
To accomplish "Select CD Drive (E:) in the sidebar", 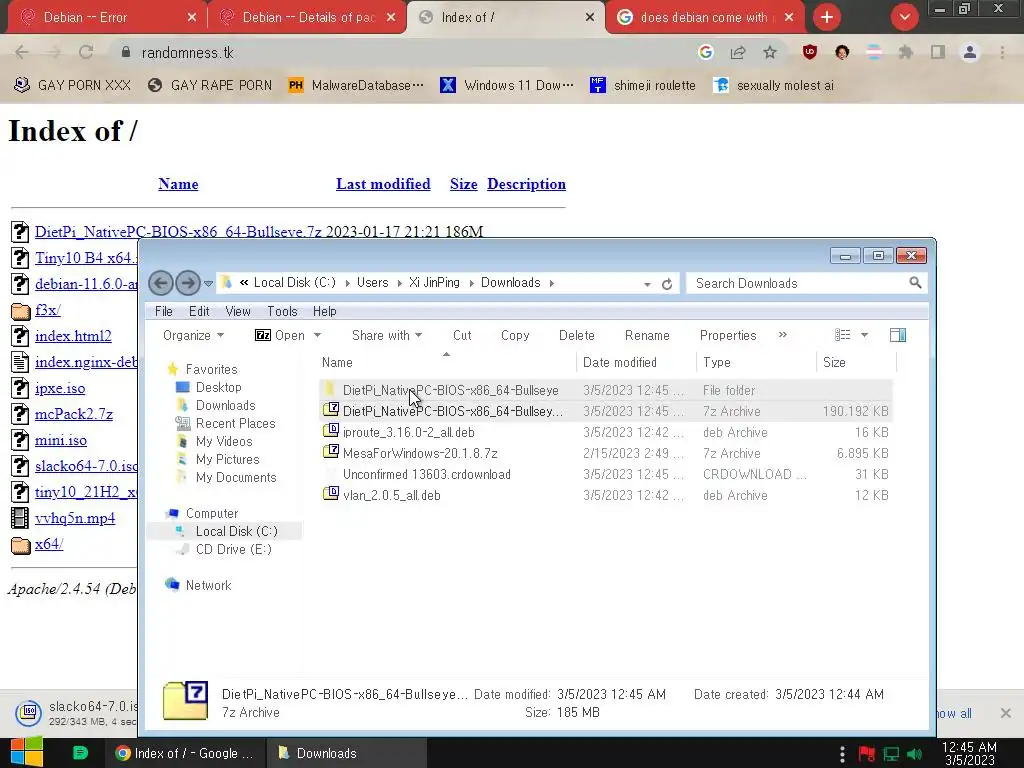I will click(x=233, y=549).
